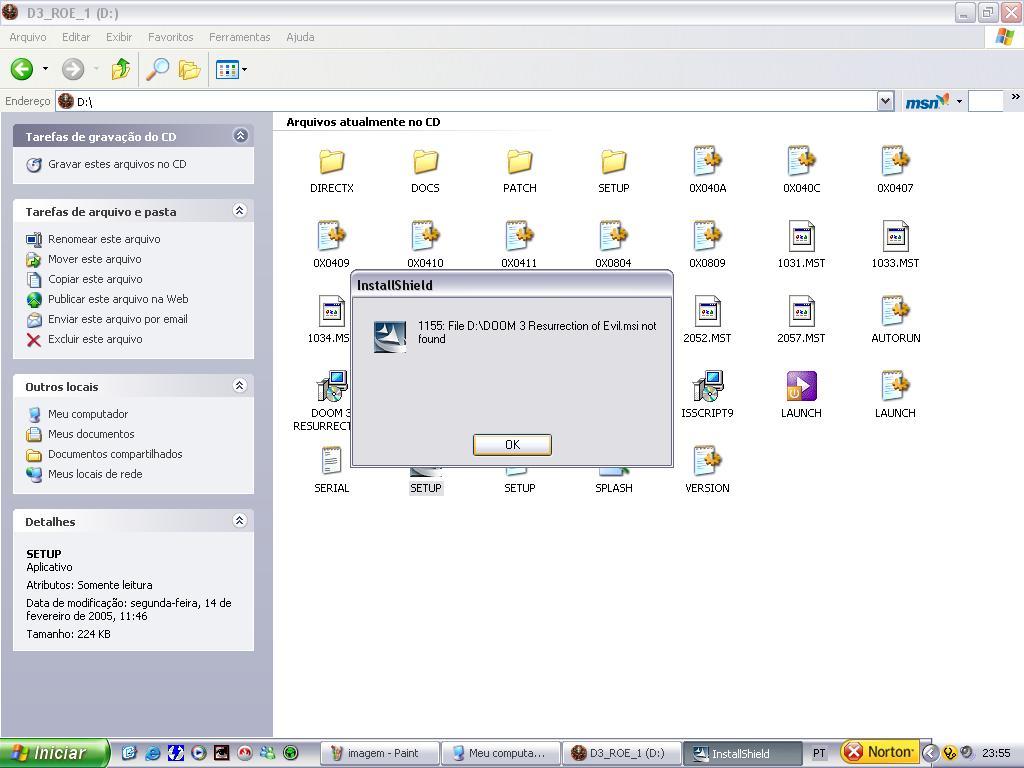Go up one folder level

121,69
